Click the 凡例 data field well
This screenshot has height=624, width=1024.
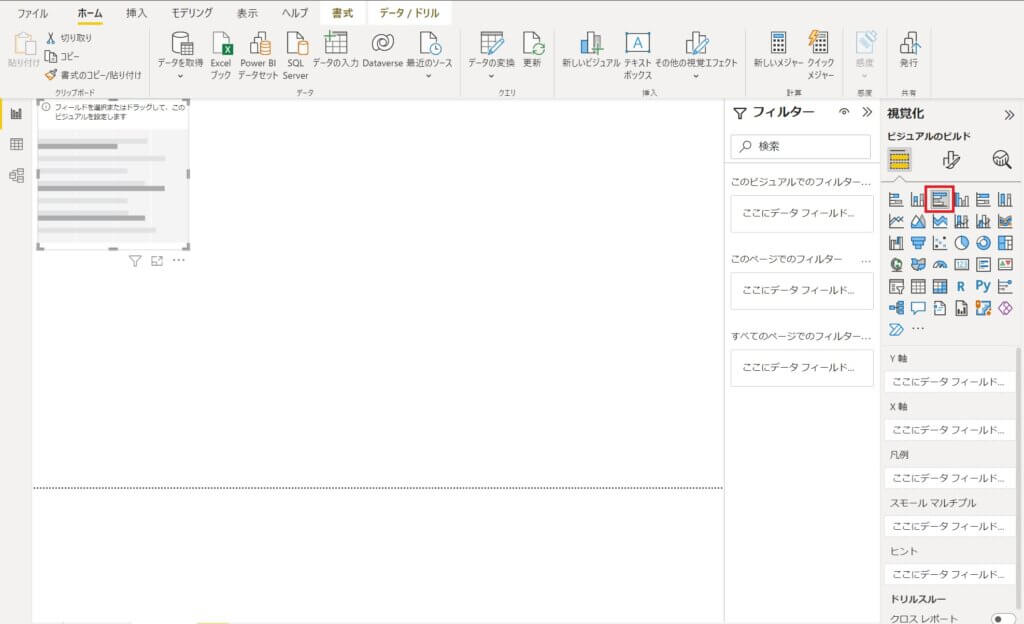pos(949,478)
